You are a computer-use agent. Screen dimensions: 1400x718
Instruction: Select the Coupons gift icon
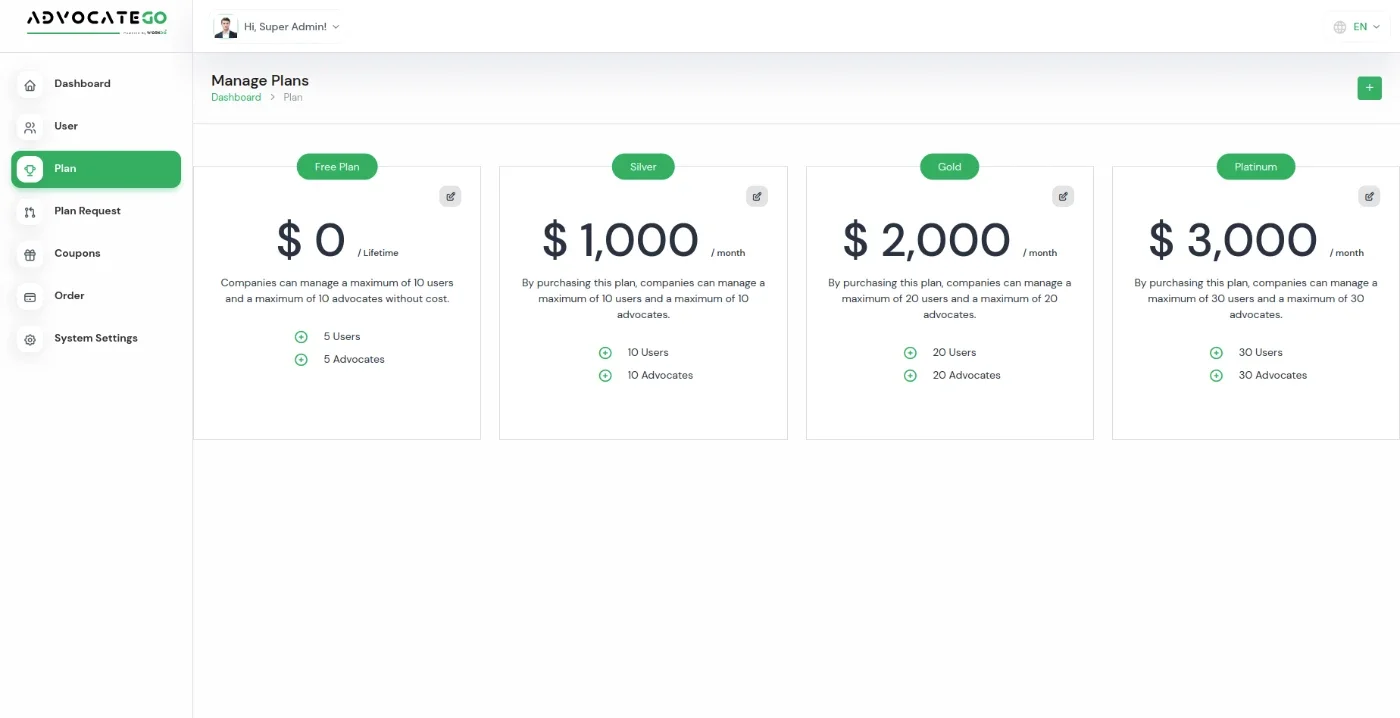(30, 255)
